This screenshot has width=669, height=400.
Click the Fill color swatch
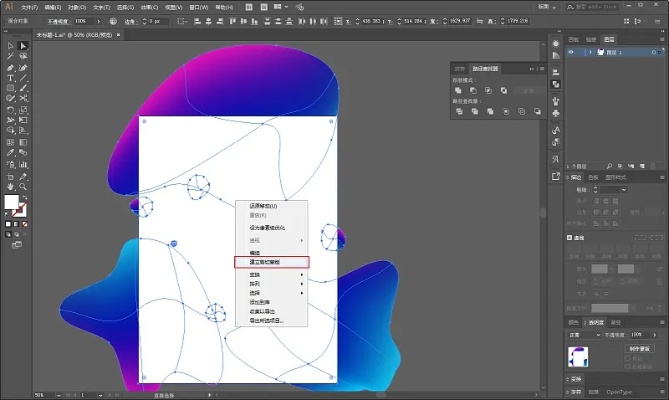click(x=12, y=202)
